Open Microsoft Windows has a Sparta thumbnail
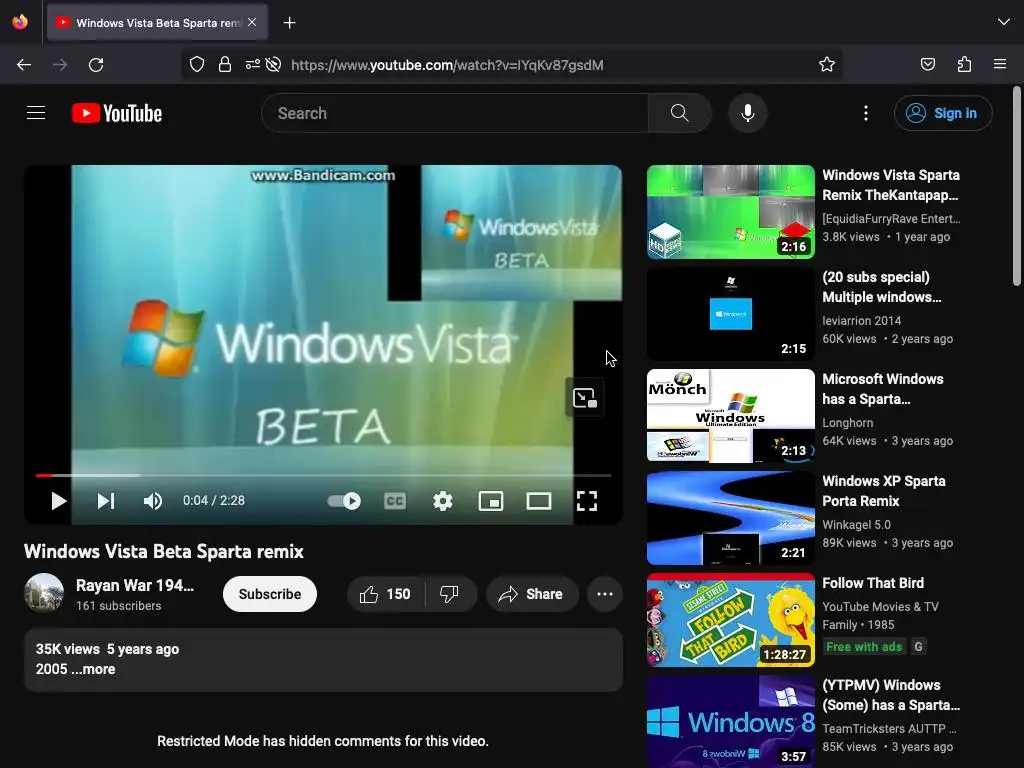This screenshot has width=1024, height=768. (731, 415)
